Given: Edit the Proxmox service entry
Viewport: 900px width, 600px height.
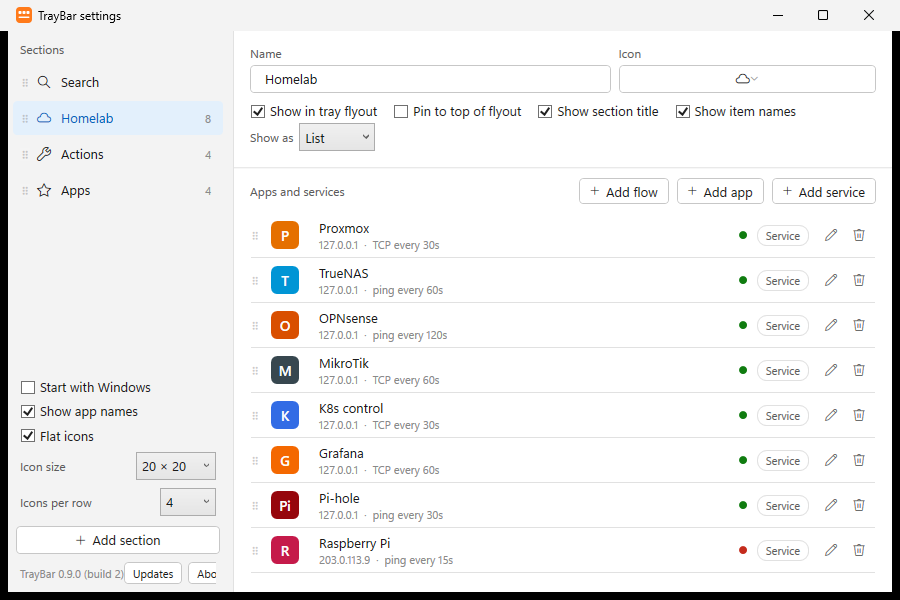Looking at the screenshot, I should click(831, 235).
